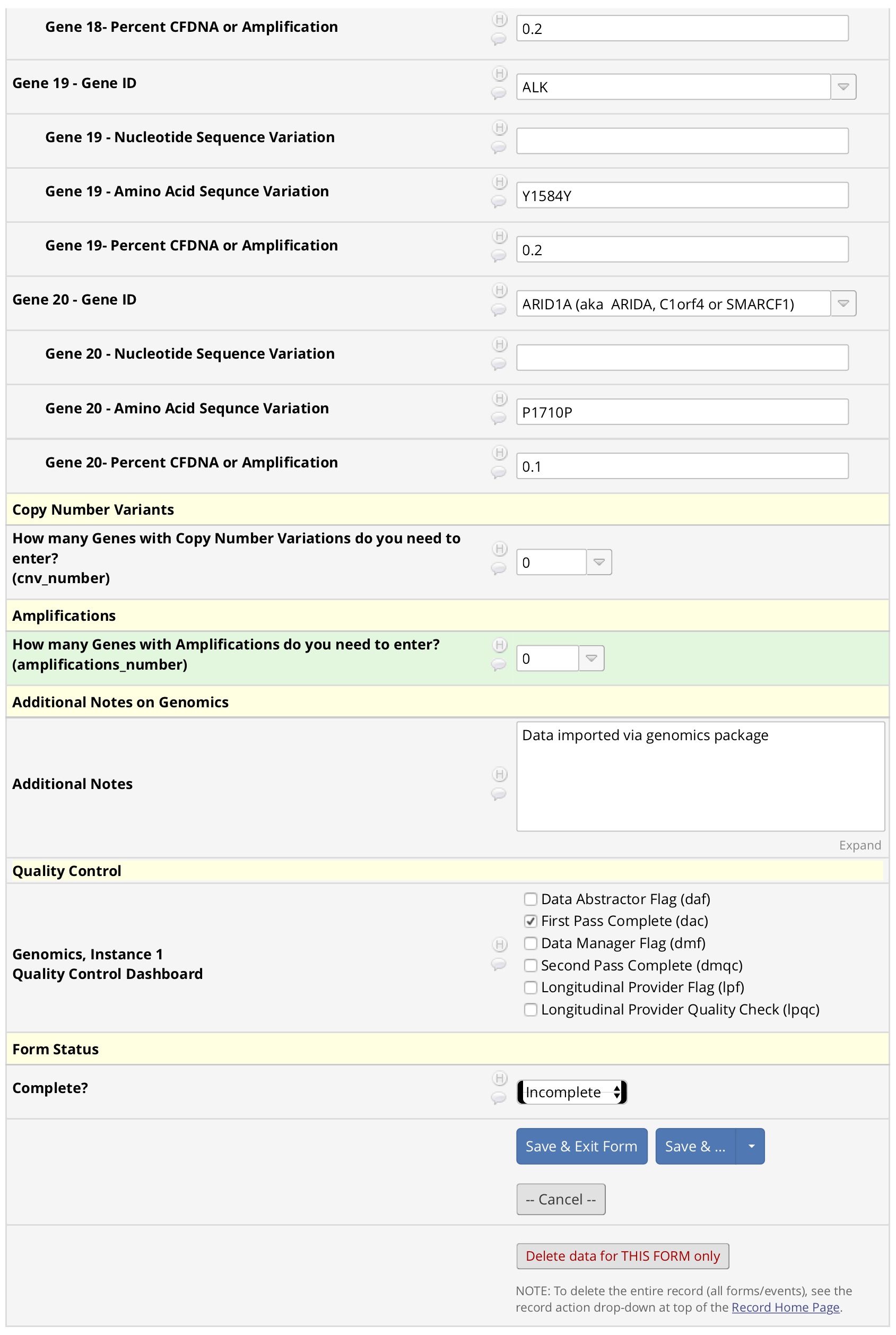Viewport: 896px width, 1335px height.
Task: Open comment balloon for Quality Control Dashboard
Action: point(498,964)
